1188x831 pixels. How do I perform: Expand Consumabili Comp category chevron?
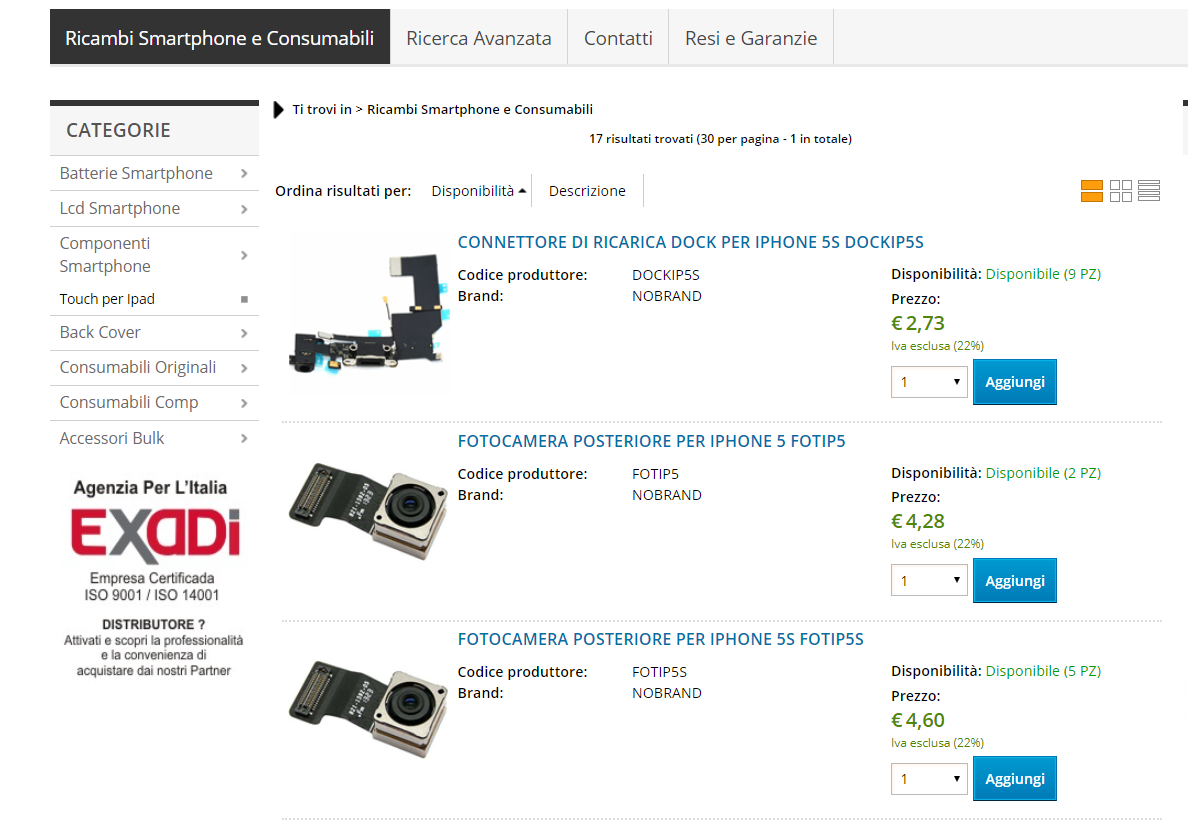tap(244, 403)
